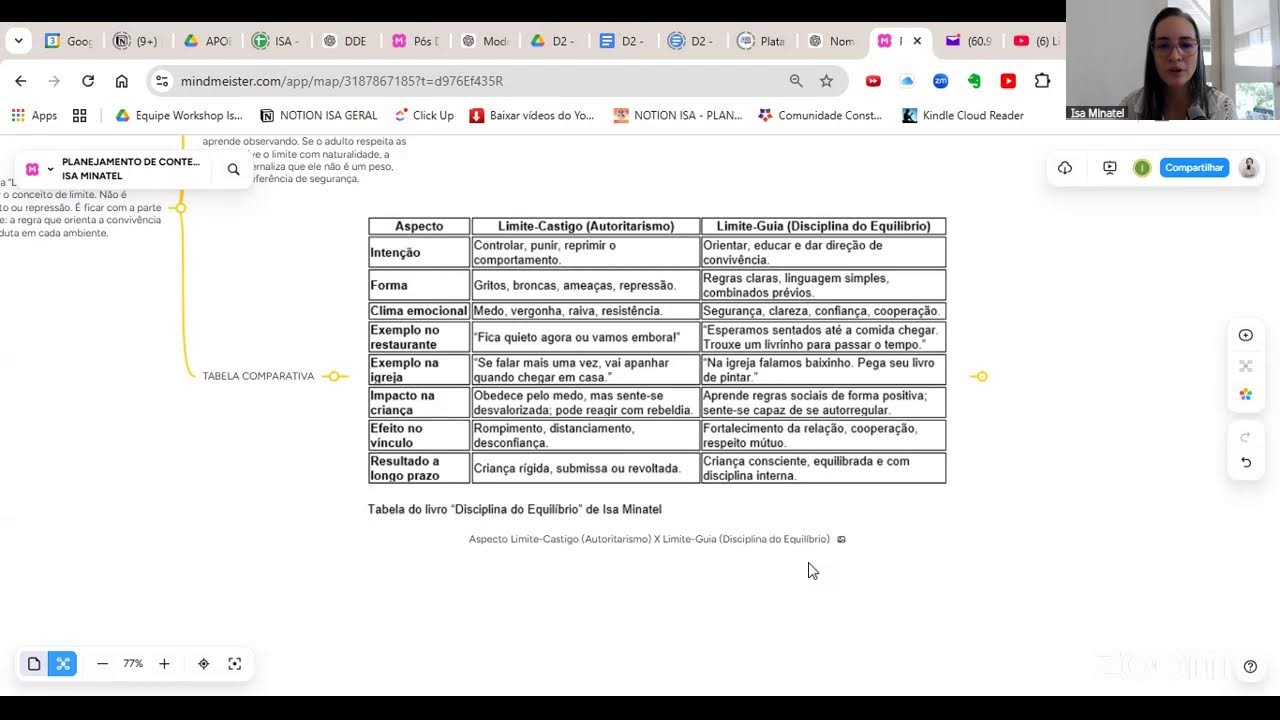
Task: Zoom in with the plus button
Action: 164,664
